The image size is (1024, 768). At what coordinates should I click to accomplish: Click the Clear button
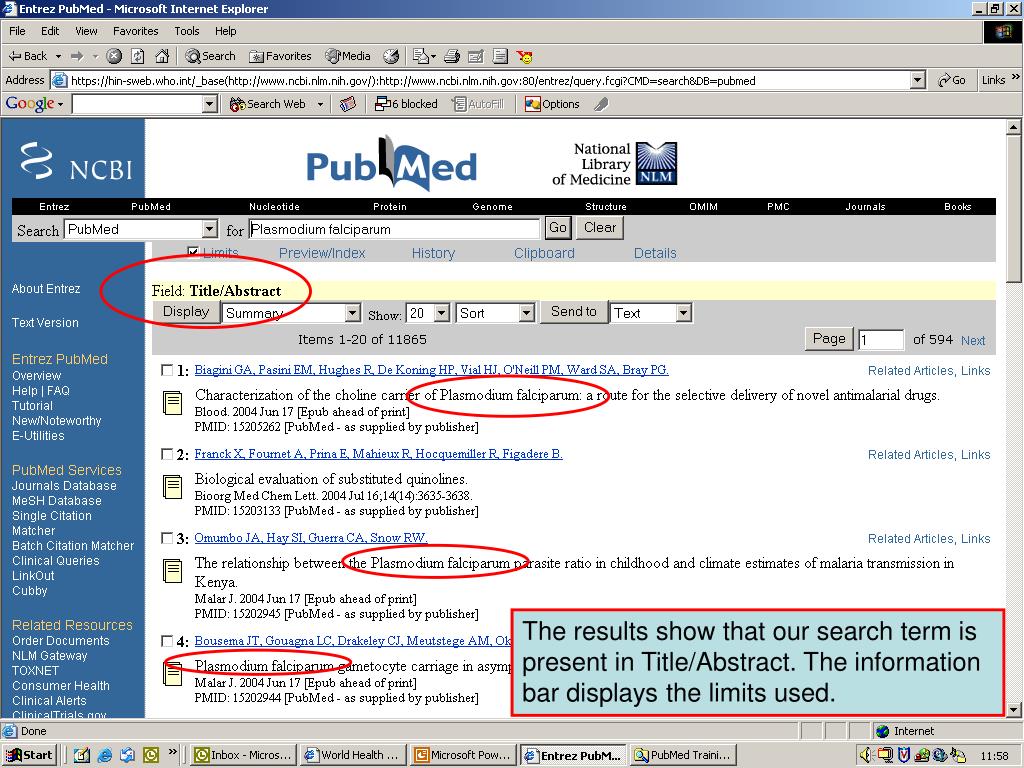point(600,228)
